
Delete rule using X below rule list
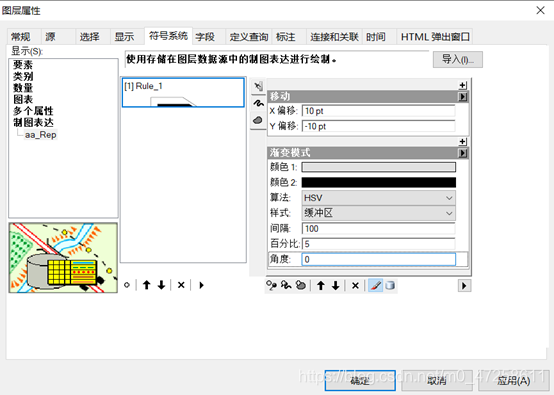coord(181,285)
